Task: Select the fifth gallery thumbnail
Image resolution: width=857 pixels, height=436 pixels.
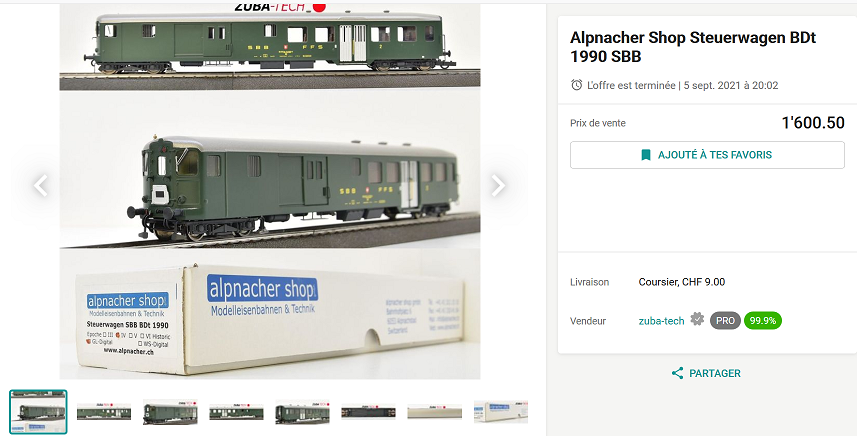Action: [302, 412]
